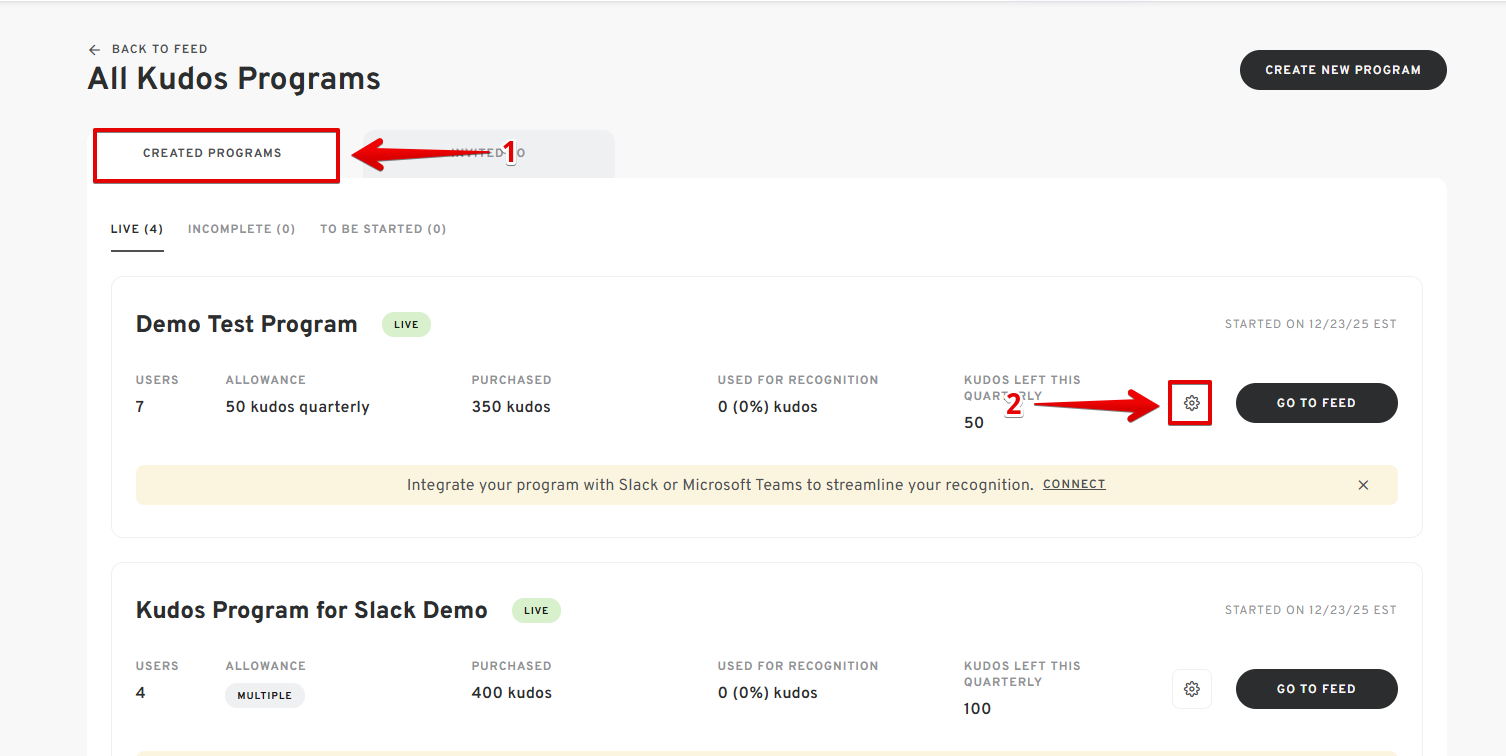
Task: Click the back arrow icon beside Back to Feed
Action: (x=95, y=50)
